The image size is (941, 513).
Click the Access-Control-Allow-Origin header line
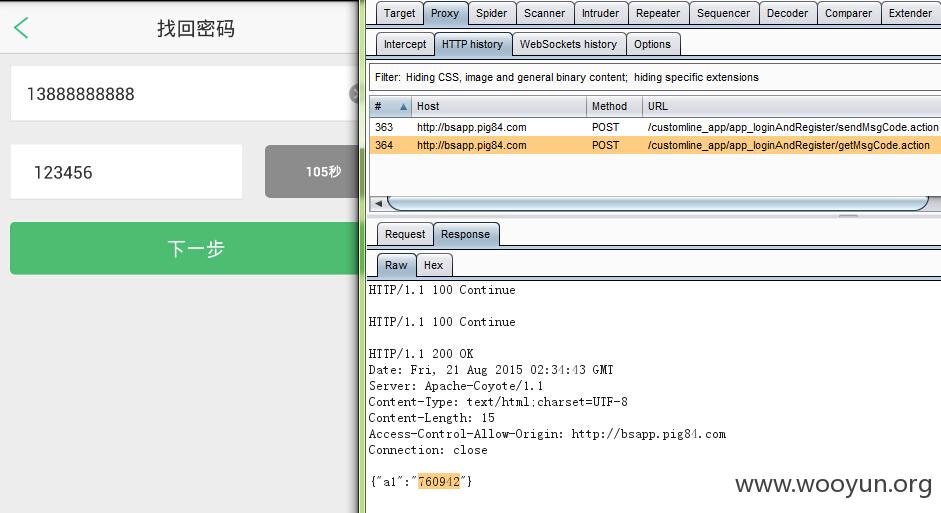(547, 434)
